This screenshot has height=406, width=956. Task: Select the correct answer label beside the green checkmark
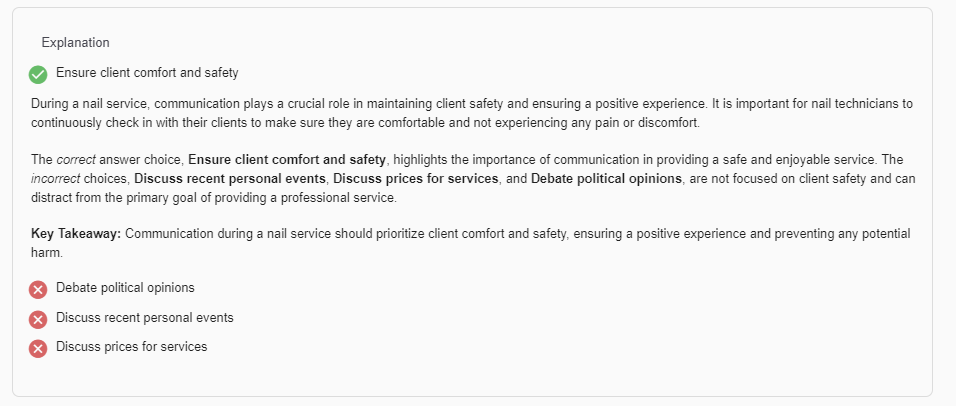point(147,73)
